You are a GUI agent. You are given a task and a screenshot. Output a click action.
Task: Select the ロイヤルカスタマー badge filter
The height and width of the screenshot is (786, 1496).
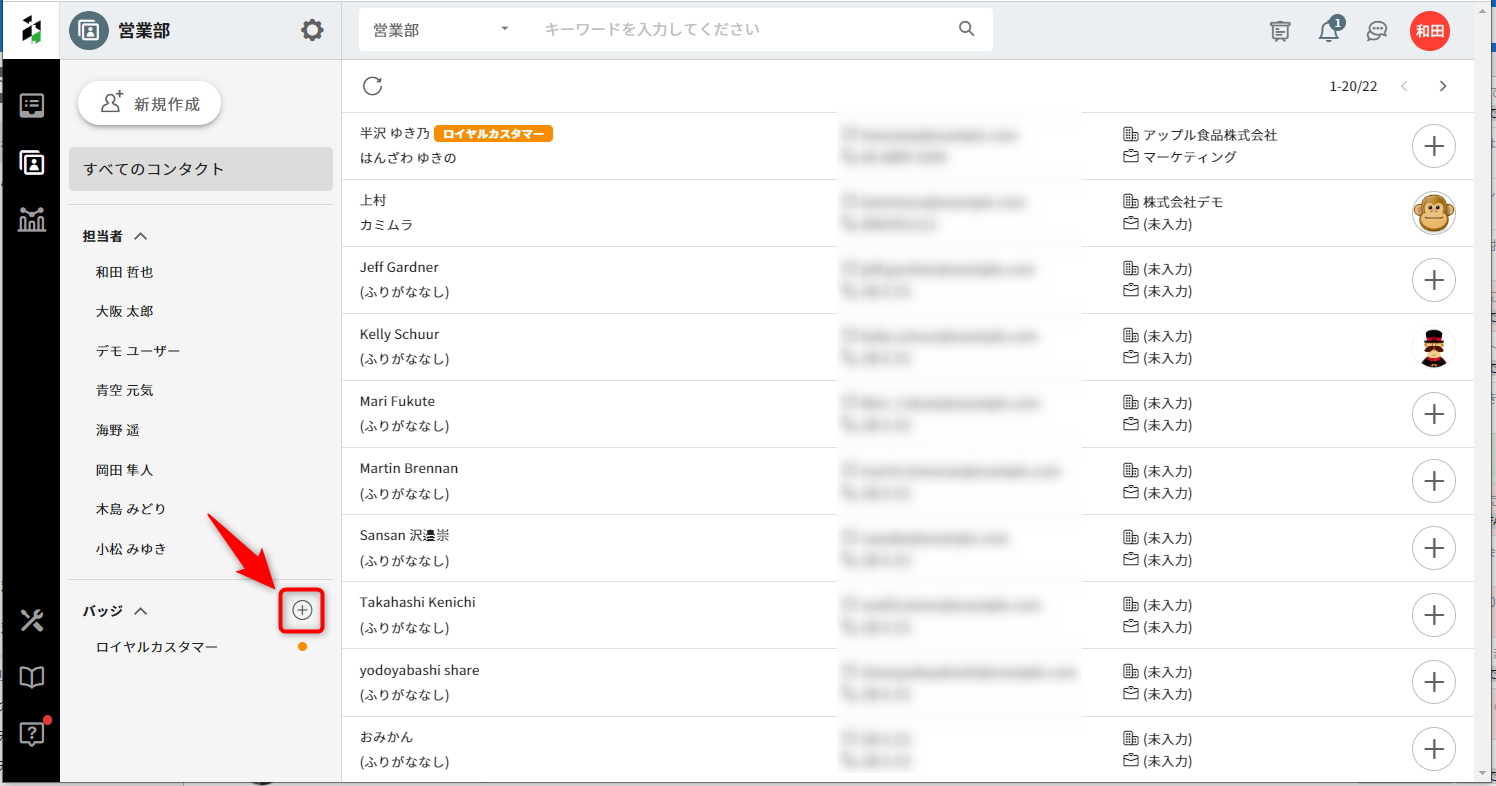point(157,647)
